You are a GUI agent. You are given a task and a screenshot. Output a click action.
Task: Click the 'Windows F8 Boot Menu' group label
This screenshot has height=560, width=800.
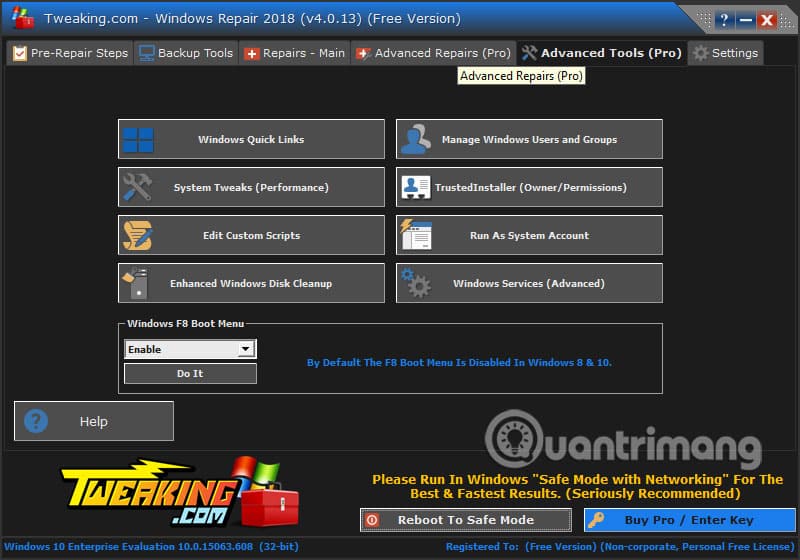(185, 323)
